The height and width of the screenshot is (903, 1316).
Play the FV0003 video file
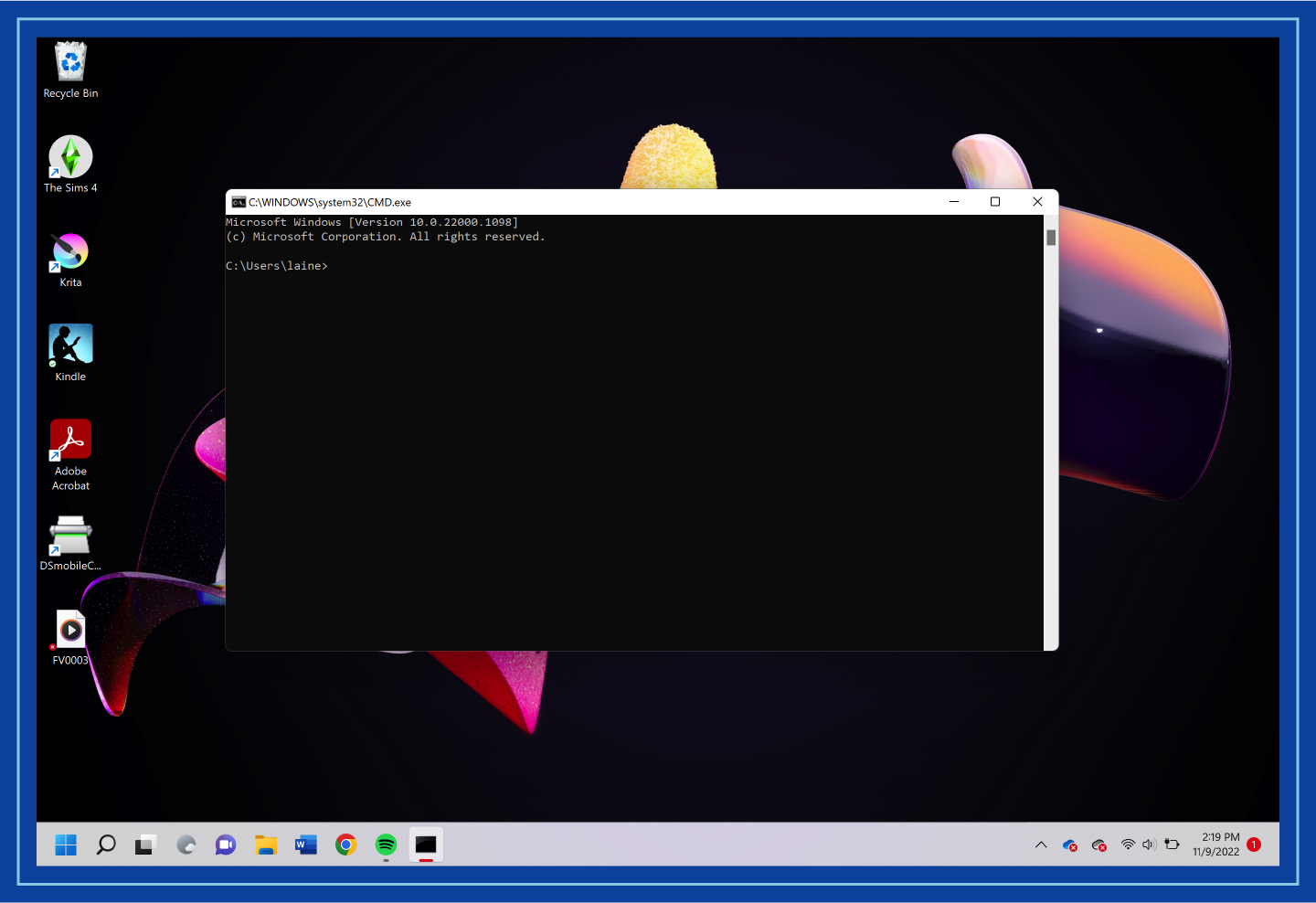tap(69, 629)
